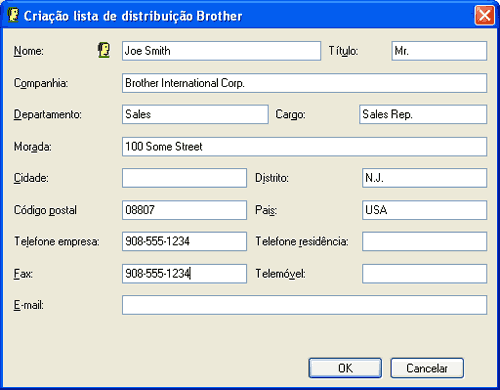Screen dimensions: 500x390
Task: Focus the Morada address field
Action: 304,147
